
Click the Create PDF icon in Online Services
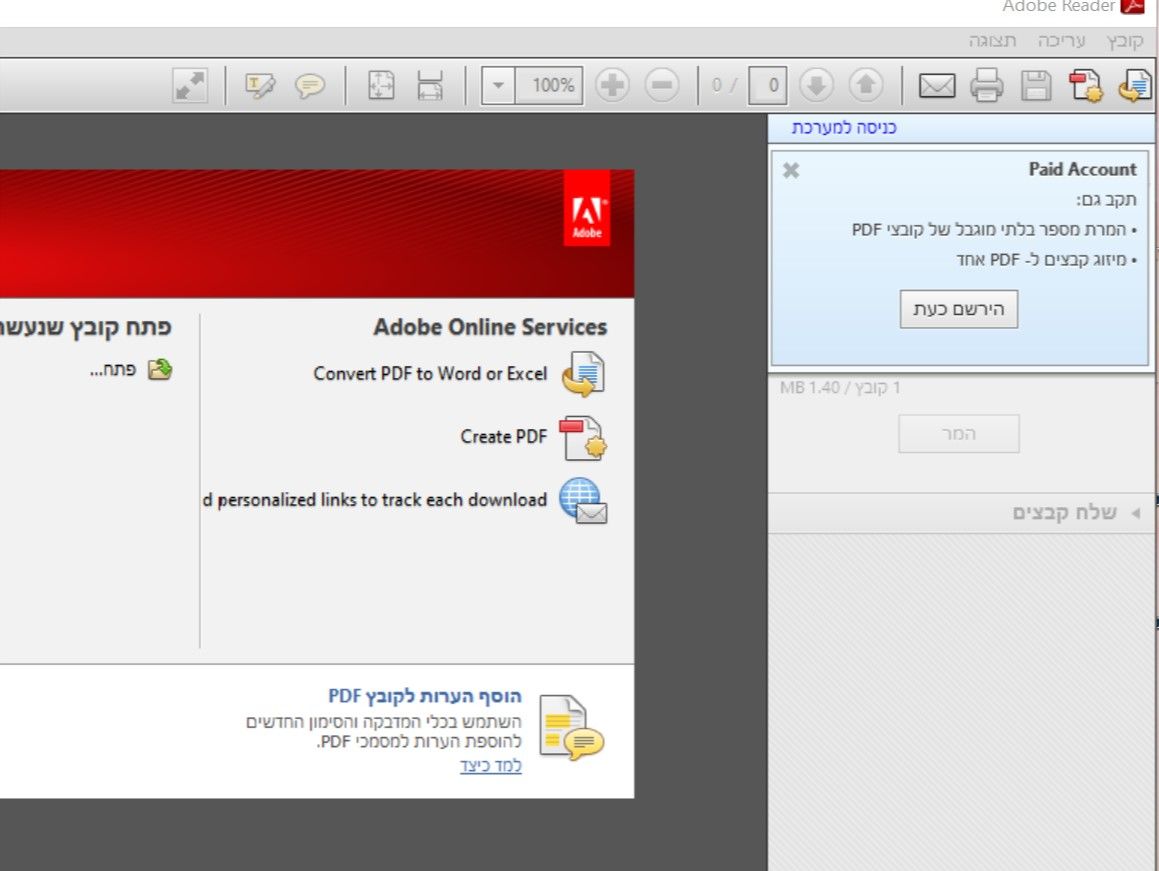click(583, 438)
